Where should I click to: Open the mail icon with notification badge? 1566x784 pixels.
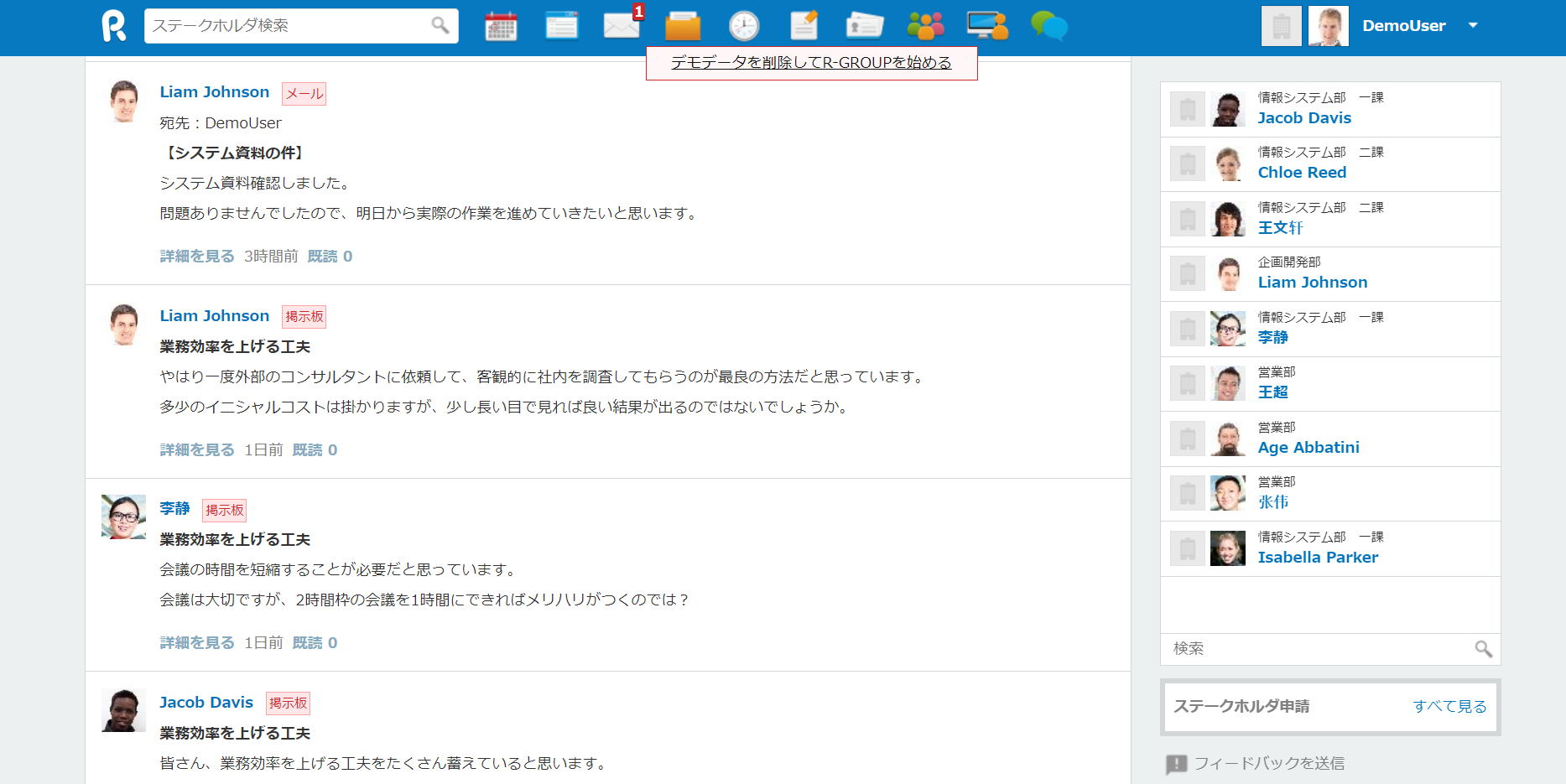pos(622,26)
